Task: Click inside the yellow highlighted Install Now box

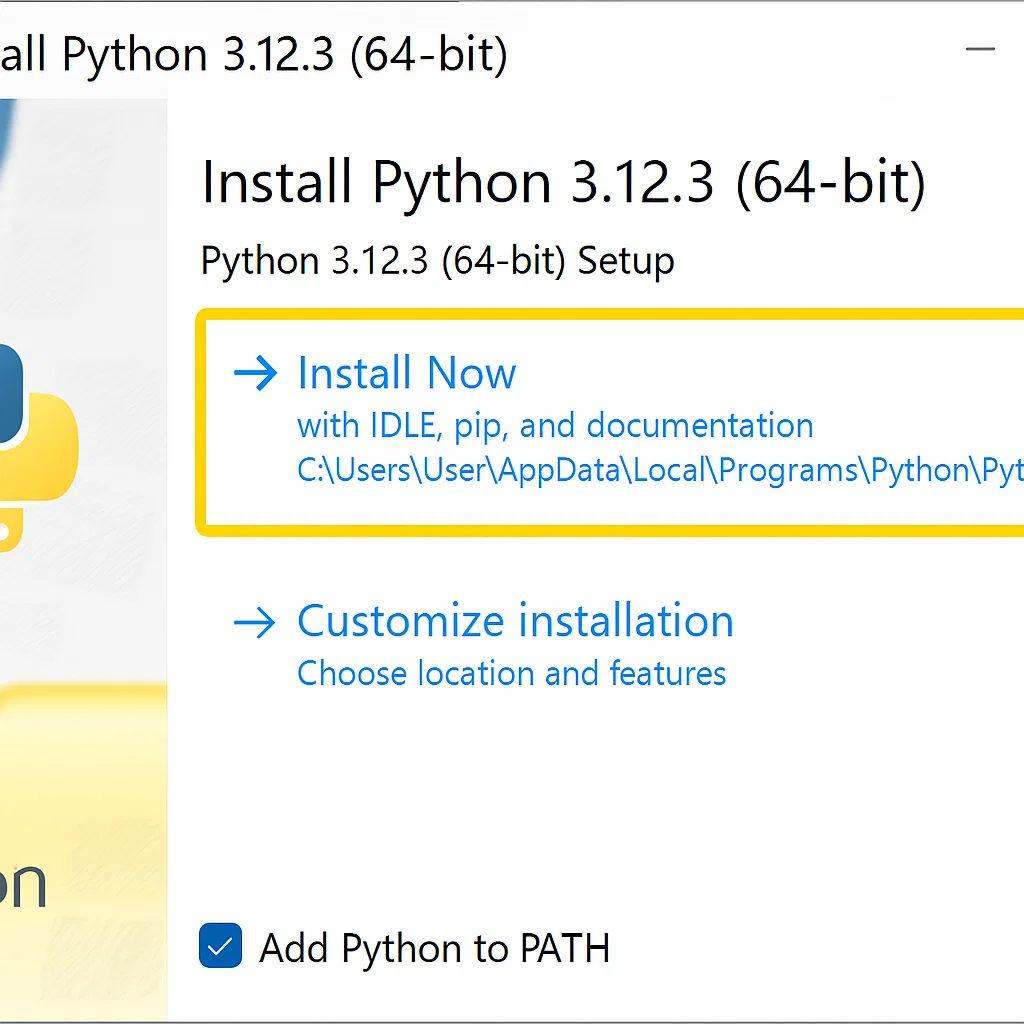Action: coord(600,420)
